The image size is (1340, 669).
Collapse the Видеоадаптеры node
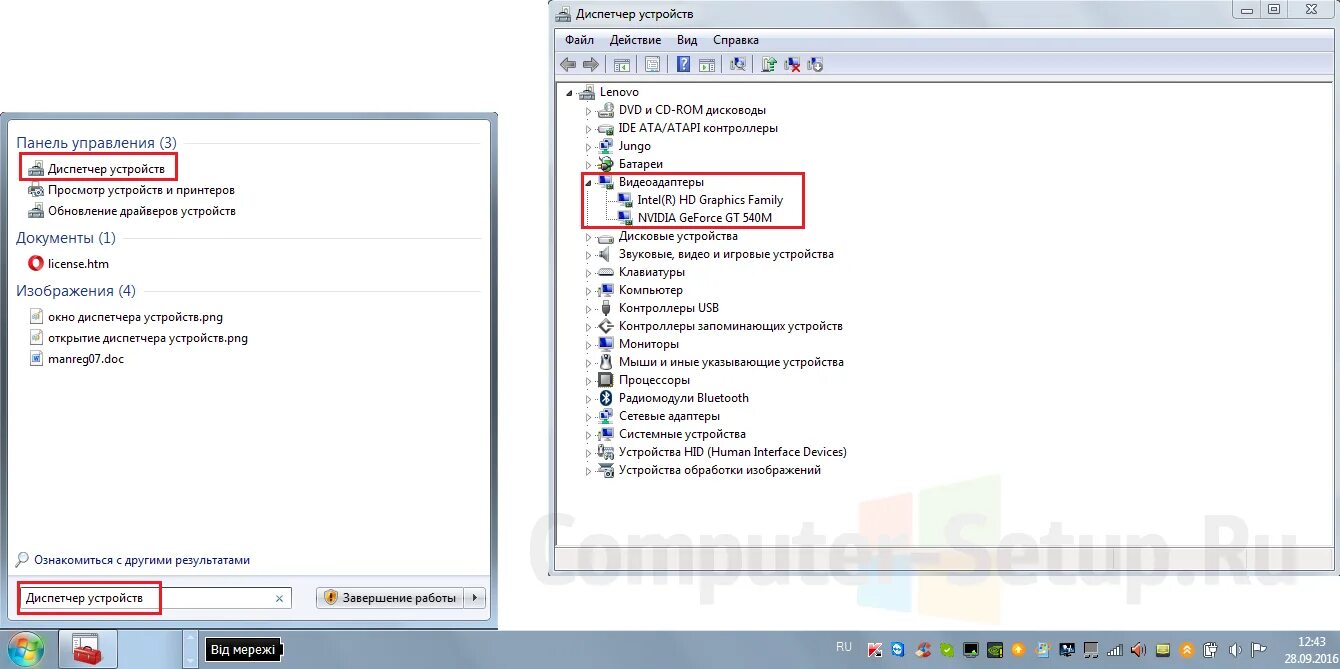(x=589, y=183)
